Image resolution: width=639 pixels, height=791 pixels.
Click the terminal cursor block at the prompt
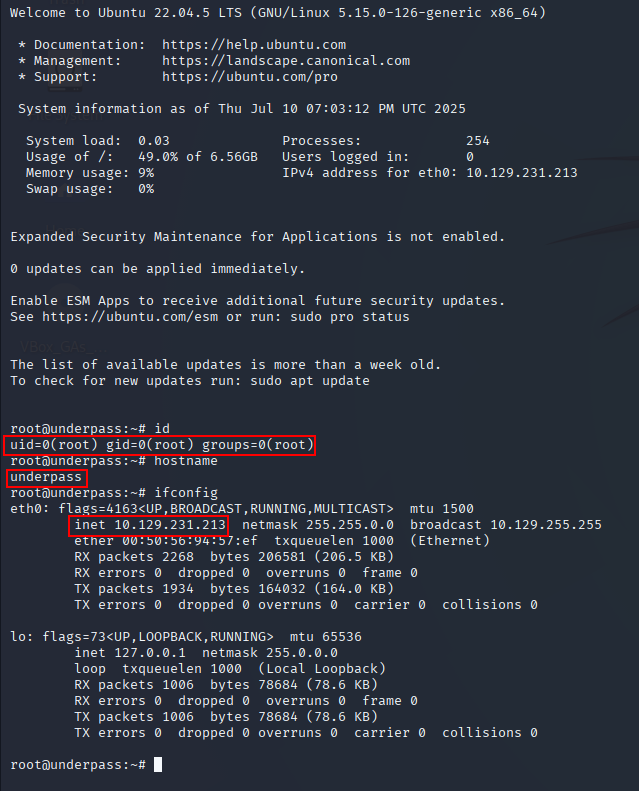[158, 765]
